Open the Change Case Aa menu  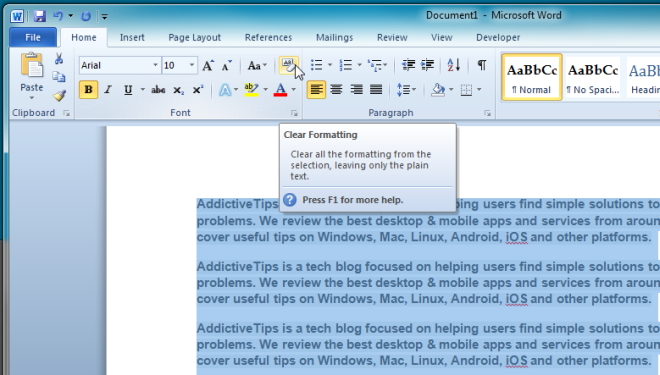257,65
